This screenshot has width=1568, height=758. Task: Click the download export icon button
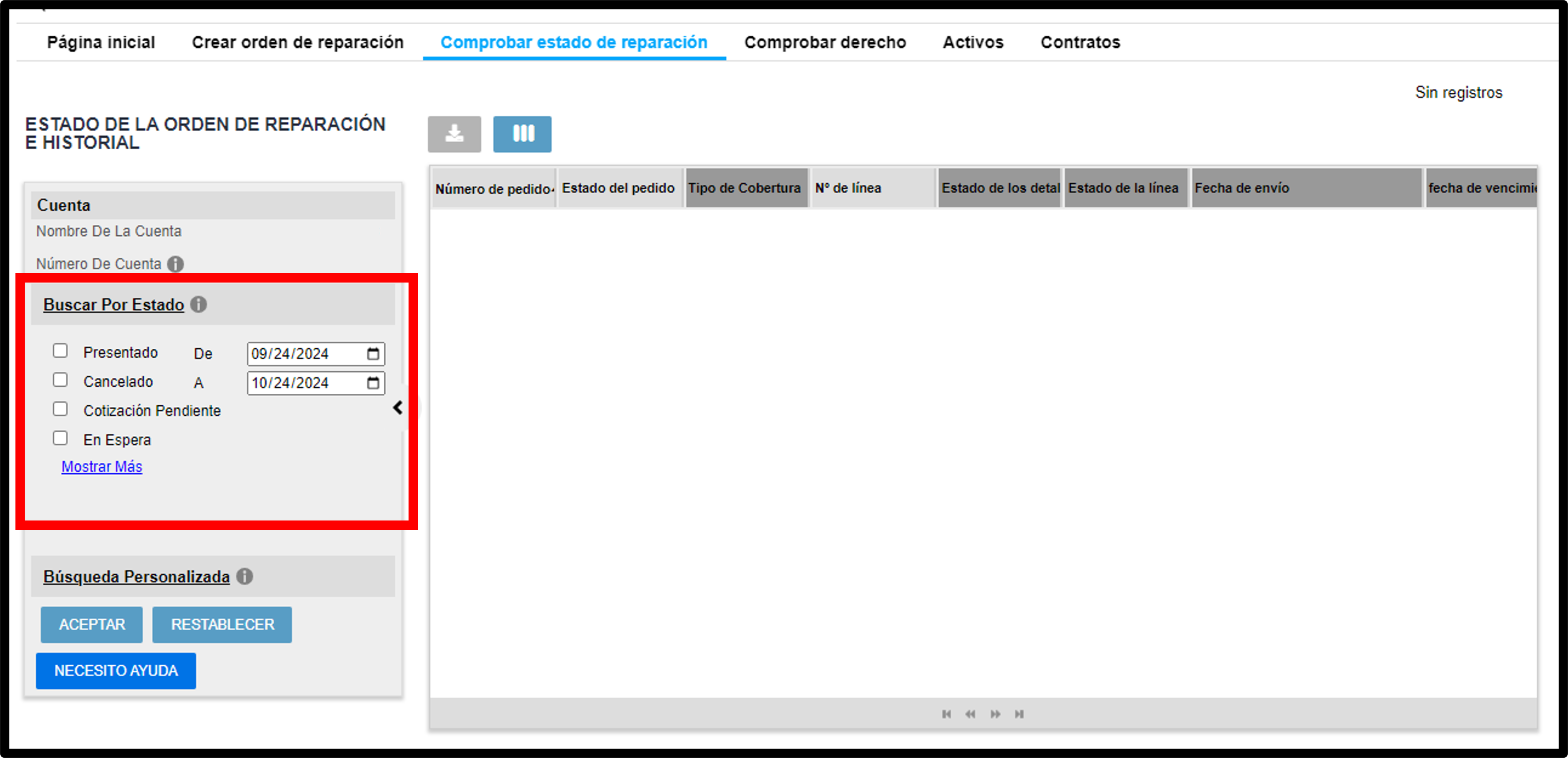point(454,134)
